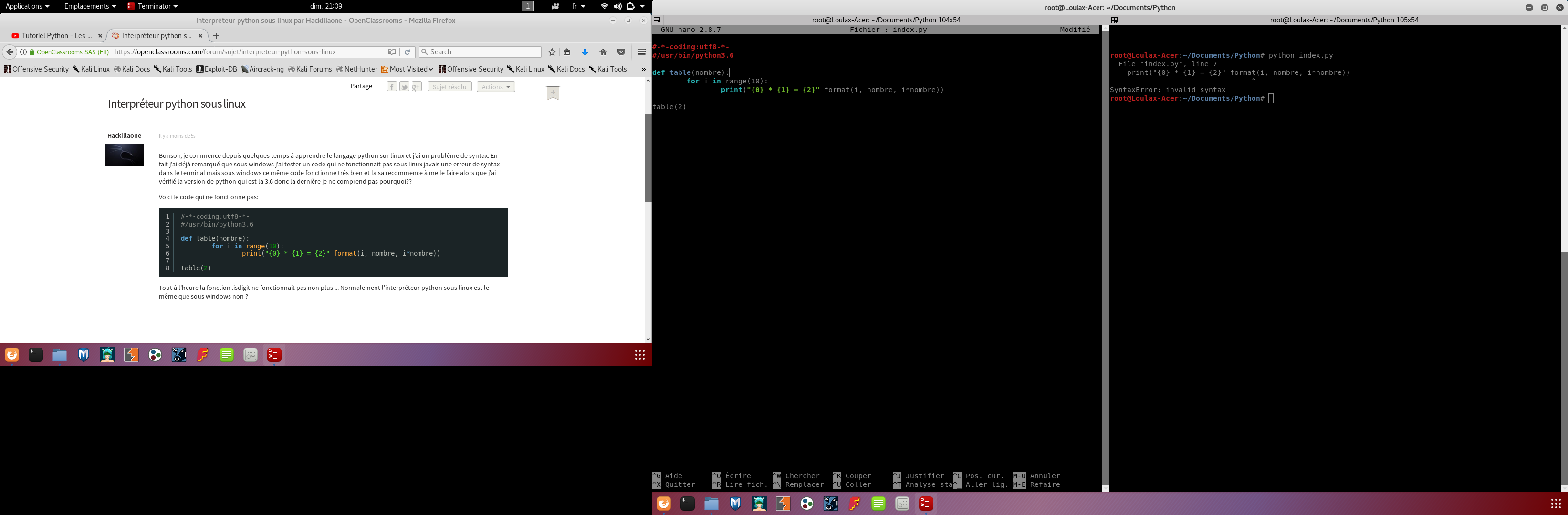Expand the Actions dropdown on the forum
This screenshot has height=515, width=1568.
[x=495, y=87]
